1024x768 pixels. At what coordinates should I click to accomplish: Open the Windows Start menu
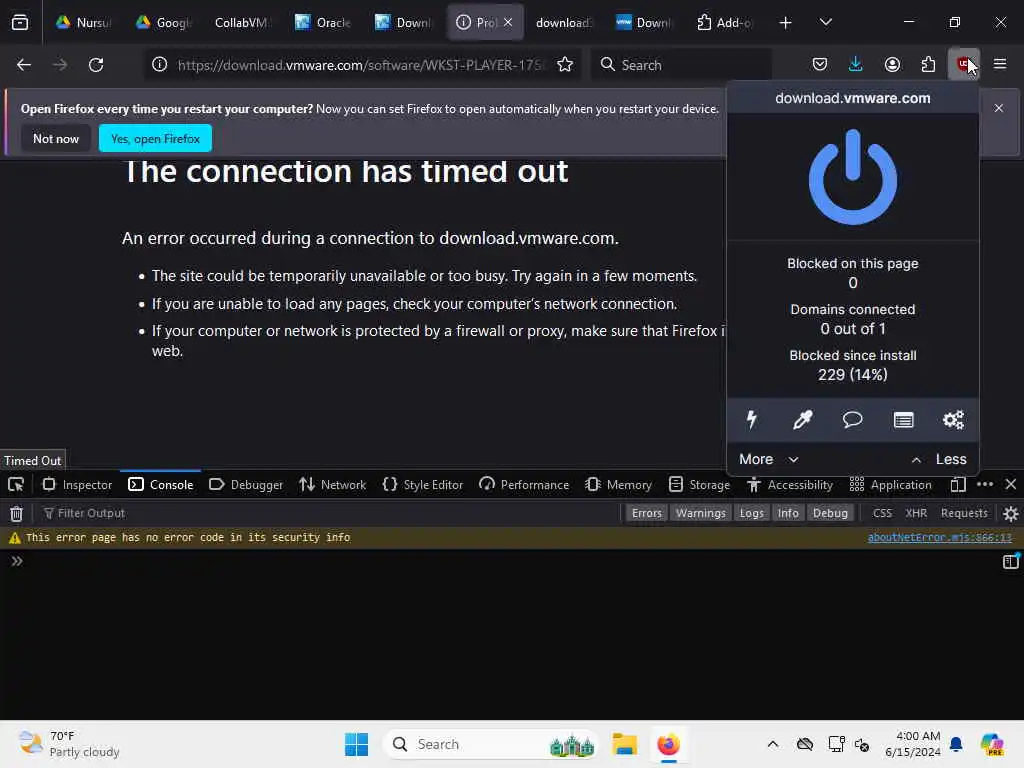coord(357,744)
